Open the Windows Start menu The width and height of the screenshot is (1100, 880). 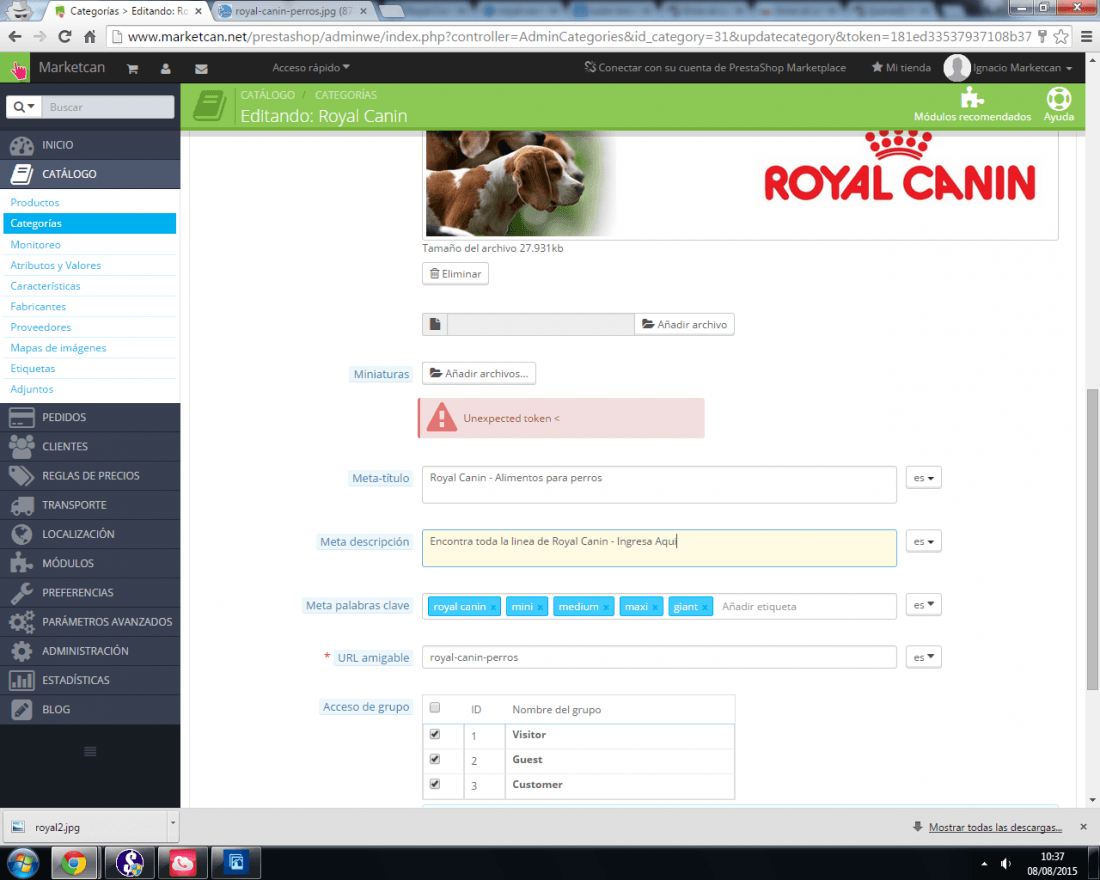(x=22, y=862)
